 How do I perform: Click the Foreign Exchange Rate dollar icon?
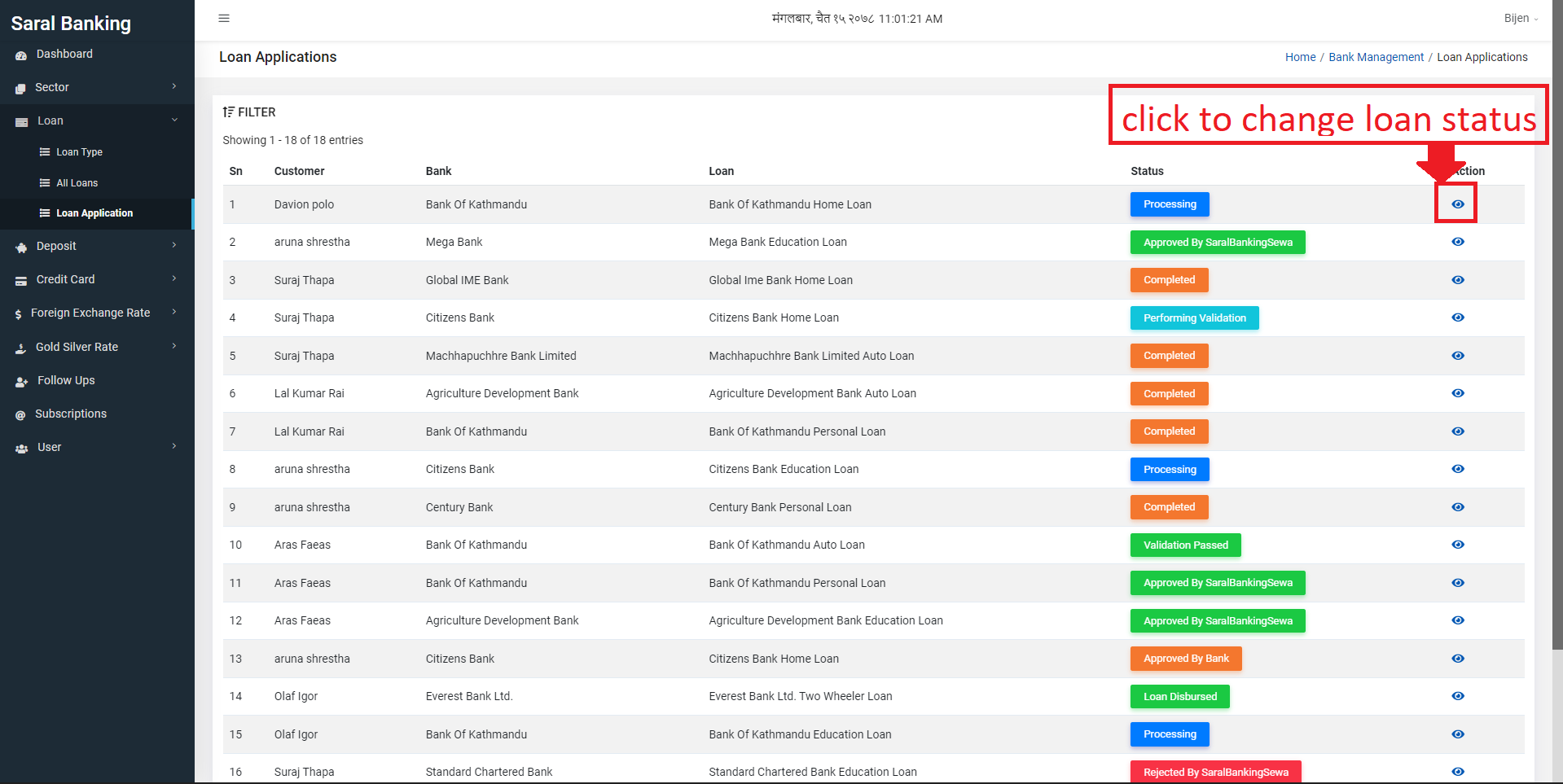18,313
